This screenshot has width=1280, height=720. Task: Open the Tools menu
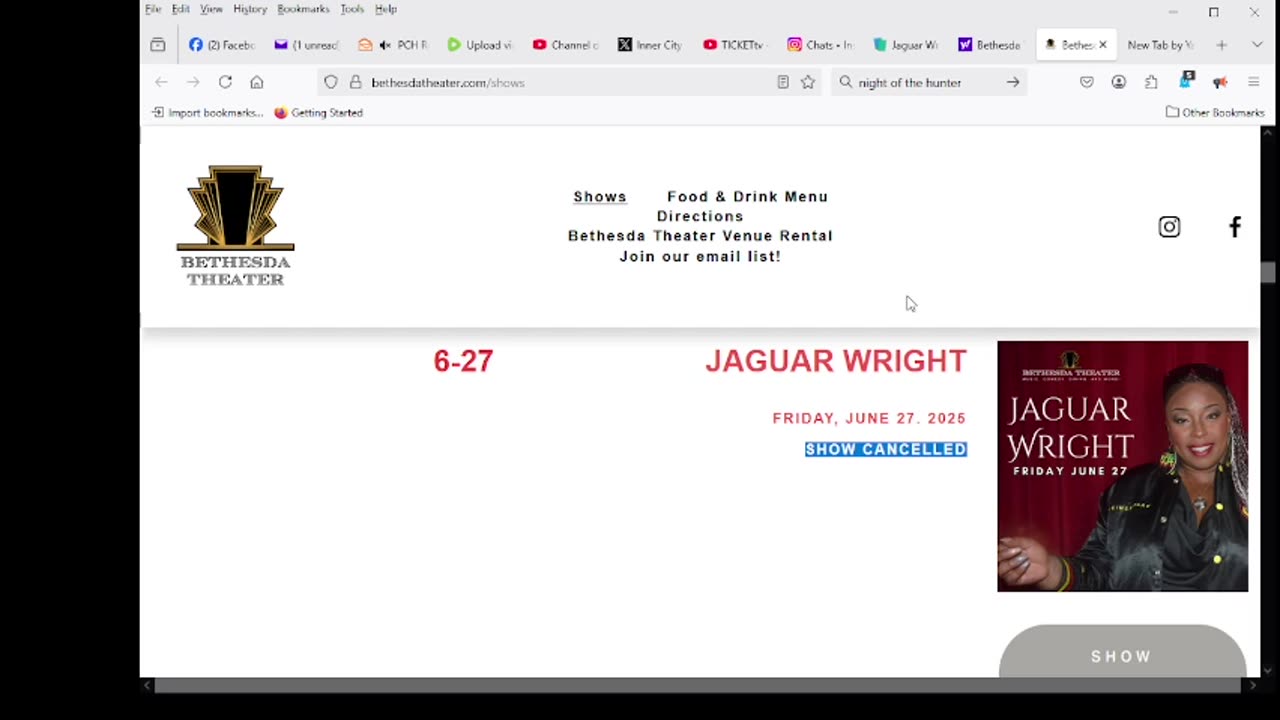pyautogui.click(x=352, y=9)
